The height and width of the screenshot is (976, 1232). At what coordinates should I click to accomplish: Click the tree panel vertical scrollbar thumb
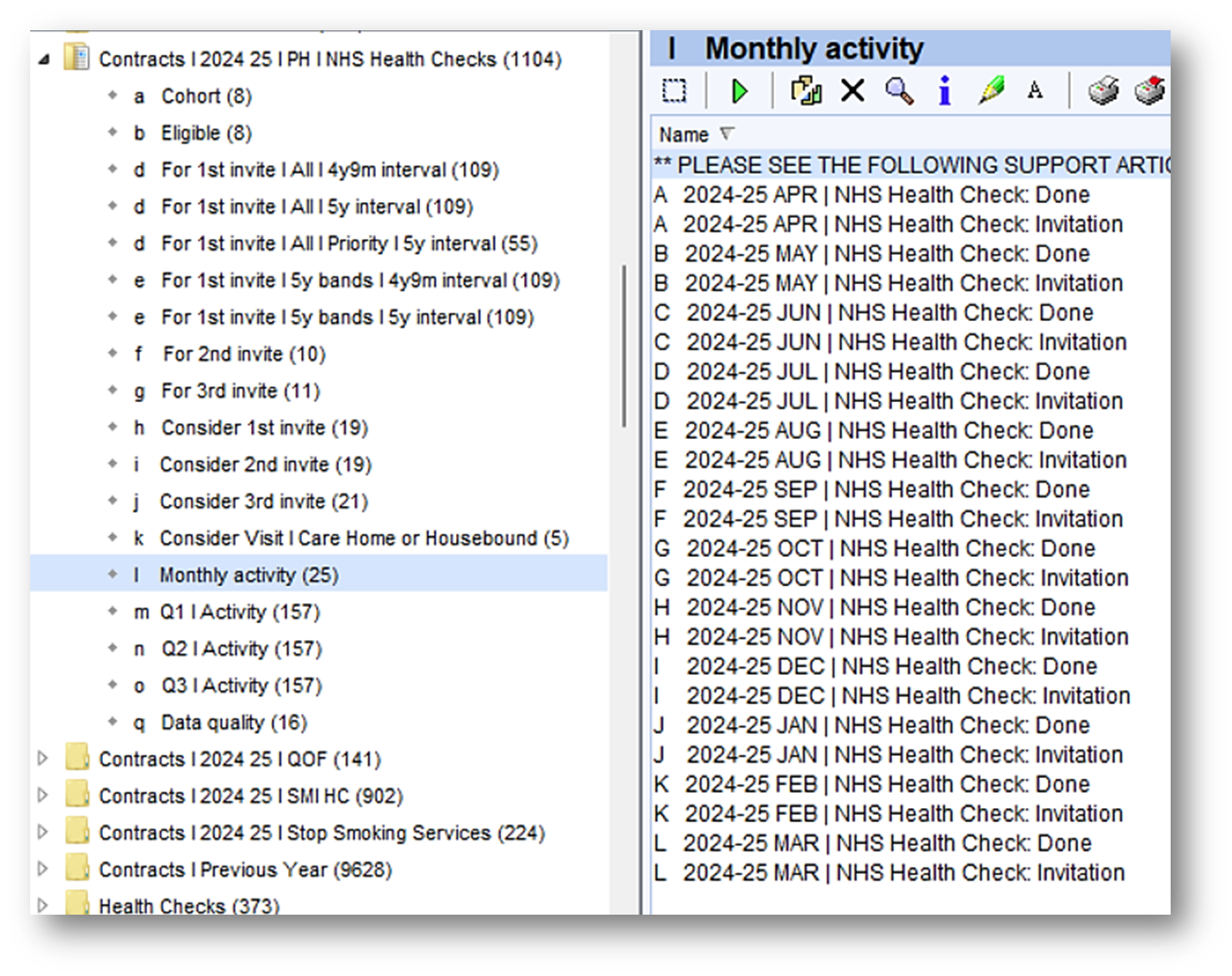(x=623, y=346)
